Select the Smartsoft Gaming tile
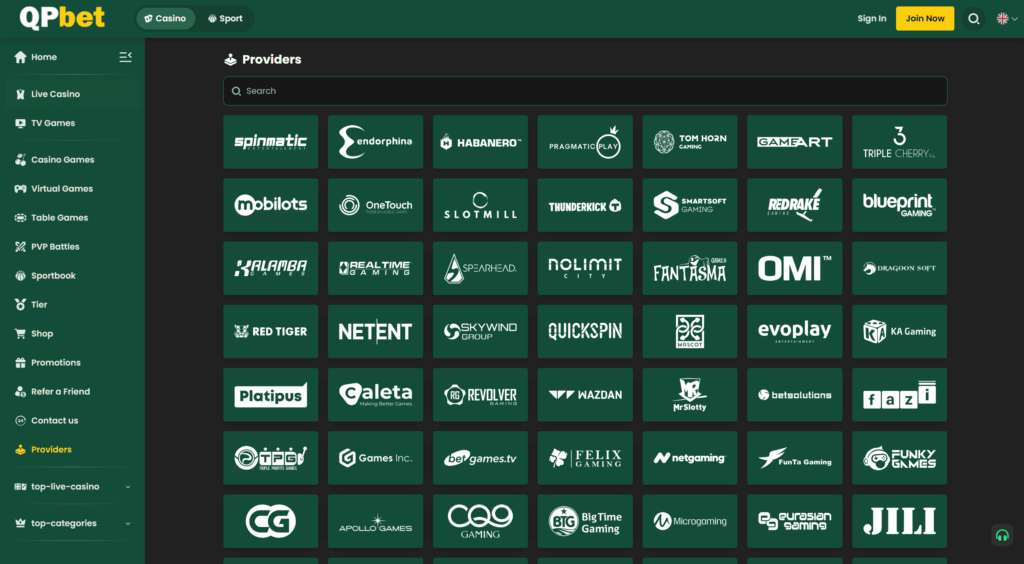Screen dimensions: 1024x564 click(x=690, y=205)
